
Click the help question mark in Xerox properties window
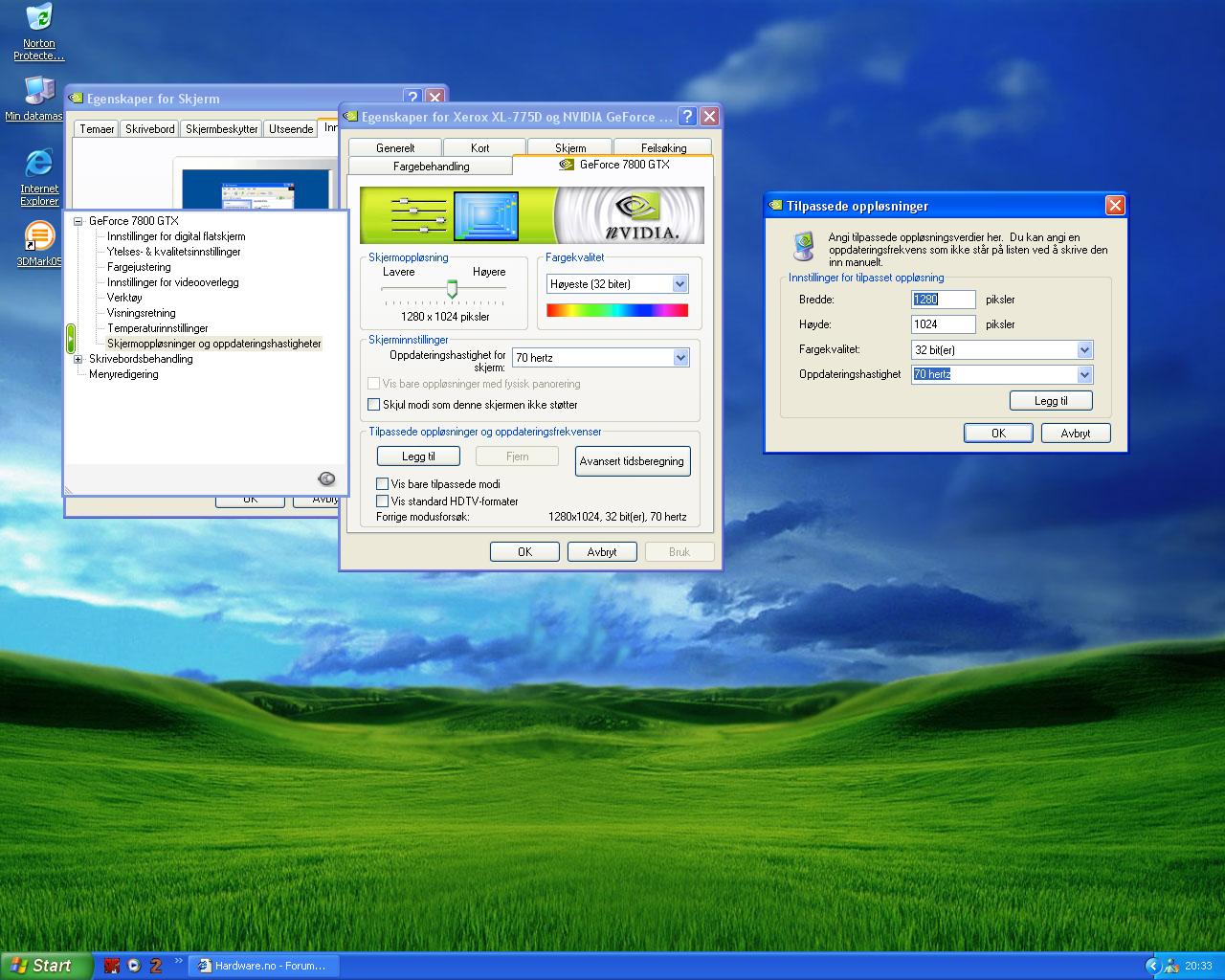point(687,116)
